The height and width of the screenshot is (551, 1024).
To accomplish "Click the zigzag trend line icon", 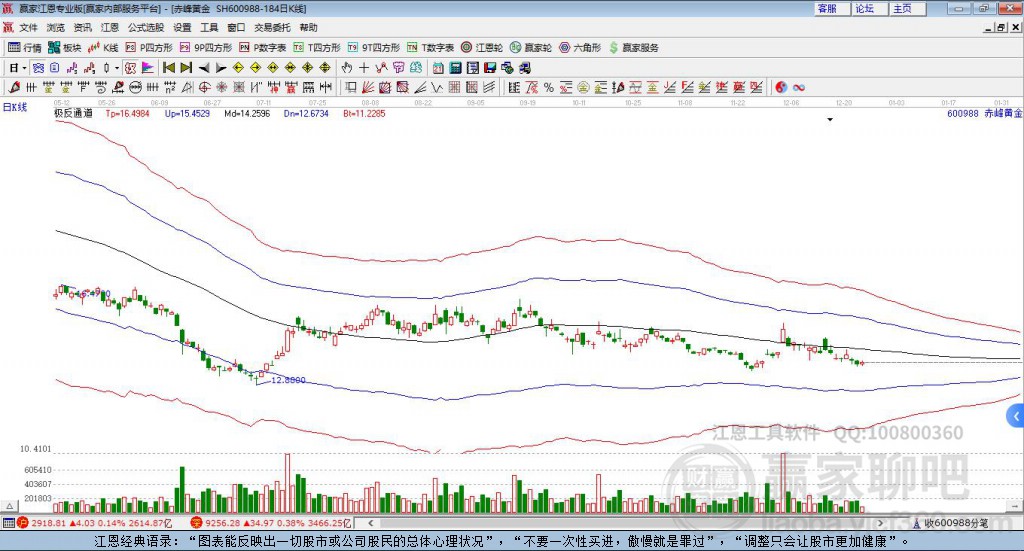I will (381, 68).
